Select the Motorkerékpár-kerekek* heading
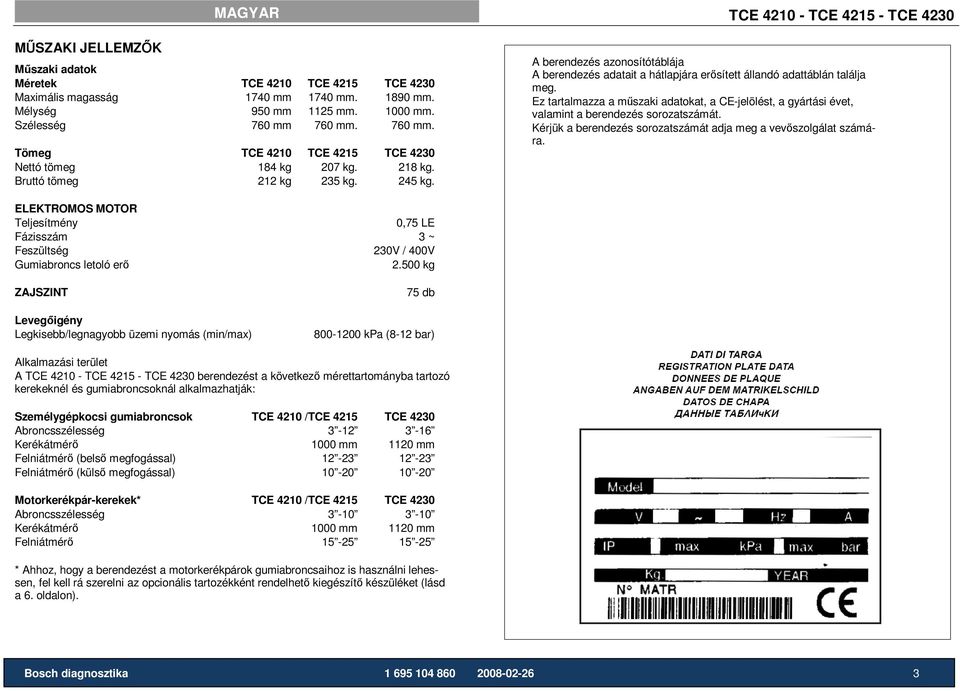Viewport: 960px width, 691px height. click(78, 500)
